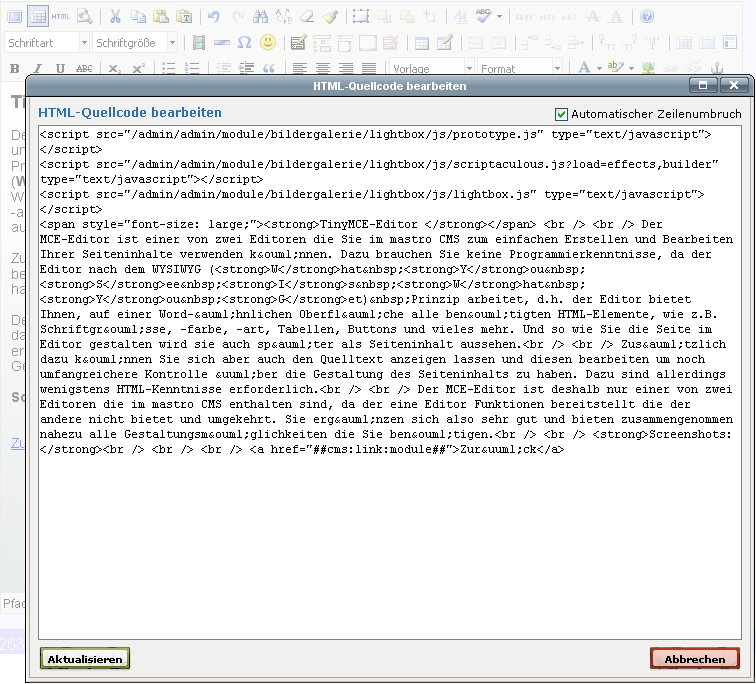Click the Omega special character icon
The image size is (756, 684).
pos(244,43)
